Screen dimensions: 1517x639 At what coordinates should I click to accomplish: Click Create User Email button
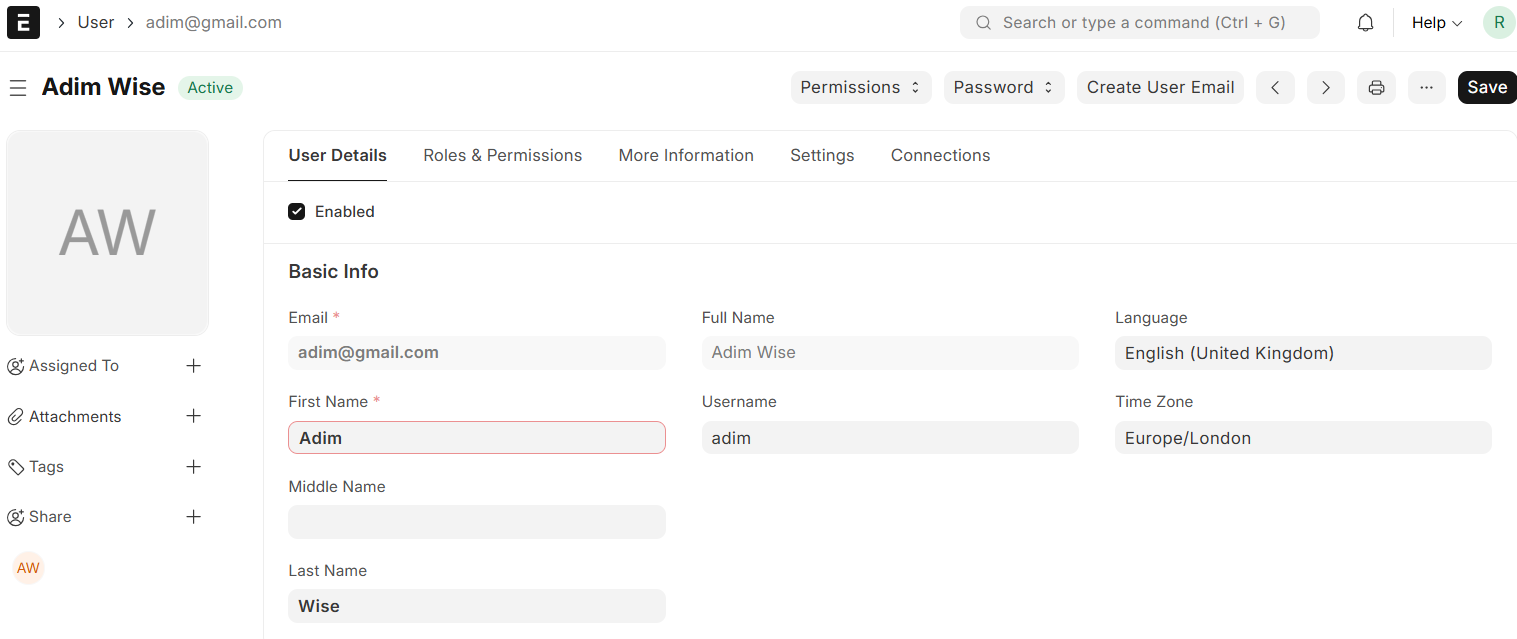pyautogui.click(x=1160, y=88)
